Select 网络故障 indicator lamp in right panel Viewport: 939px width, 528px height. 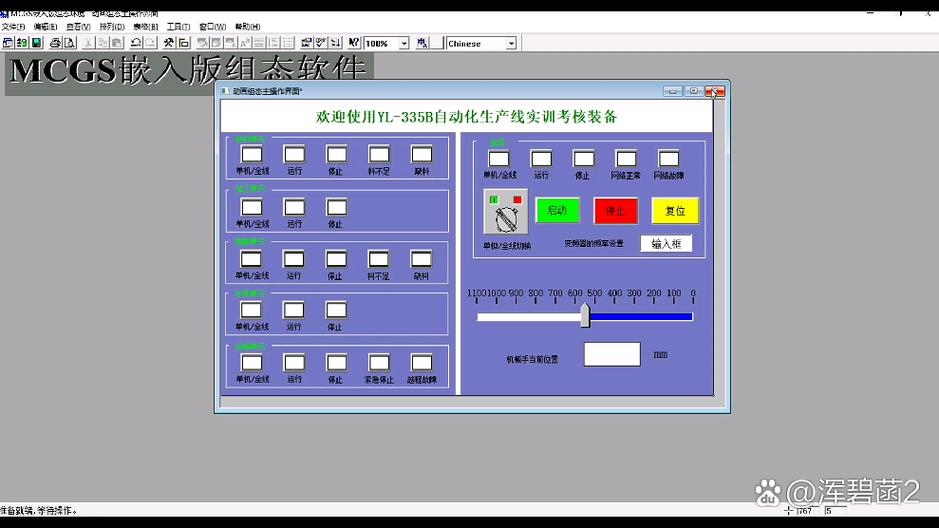pyautogui.click(x=668, y=159)
